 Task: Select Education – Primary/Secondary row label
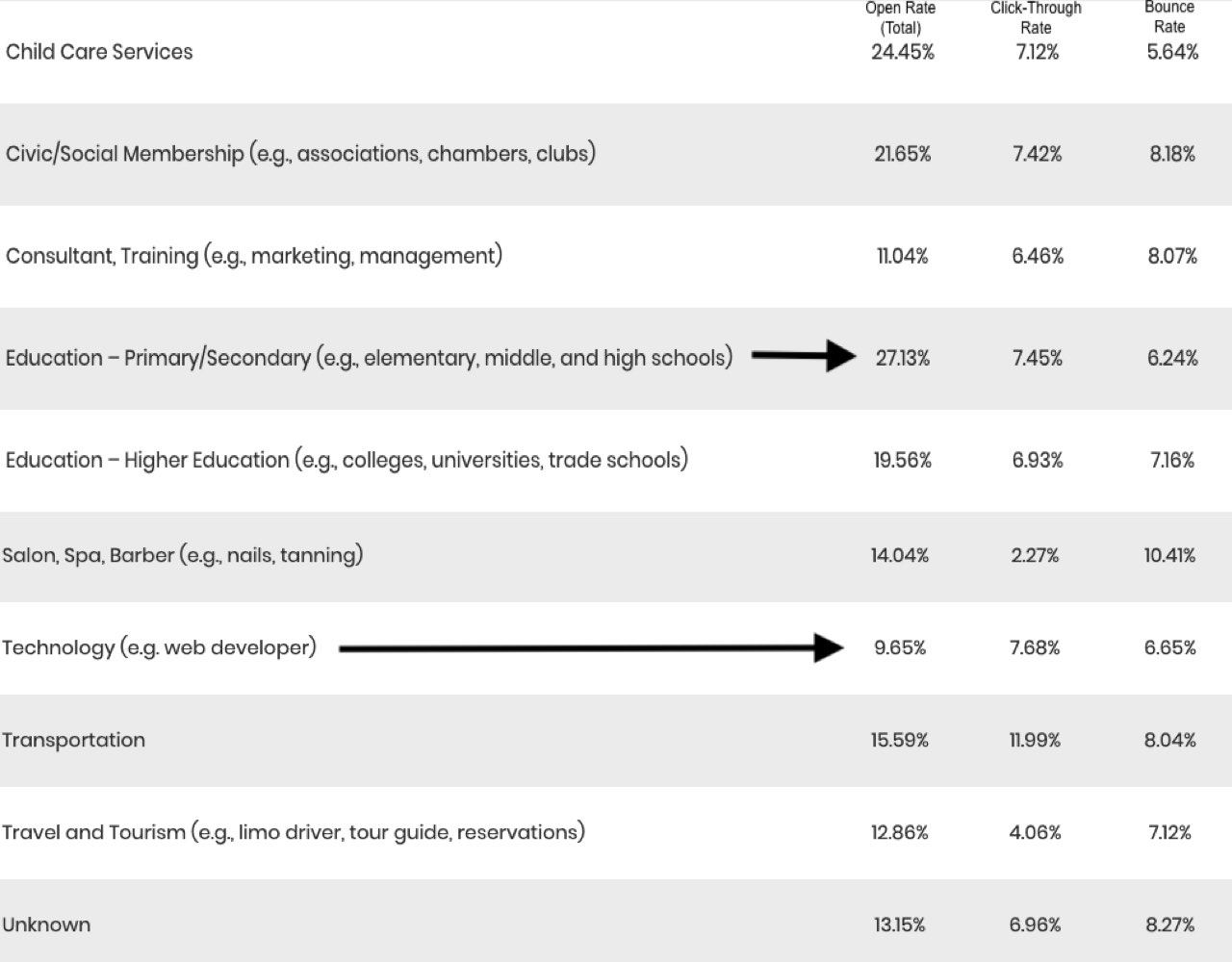click(x=369, y=358)
